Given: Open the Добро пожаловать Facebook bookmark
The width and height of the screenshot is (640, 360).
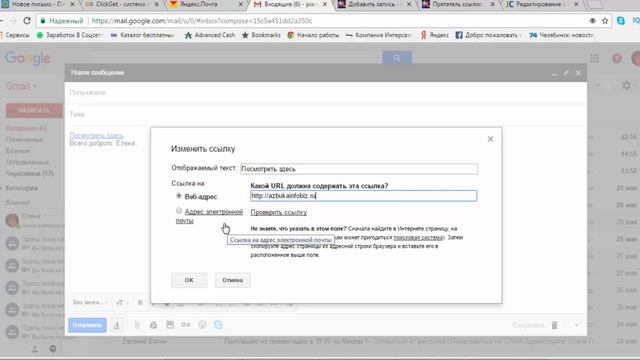Looking at the screenshot, I should [x=489, y=35].
